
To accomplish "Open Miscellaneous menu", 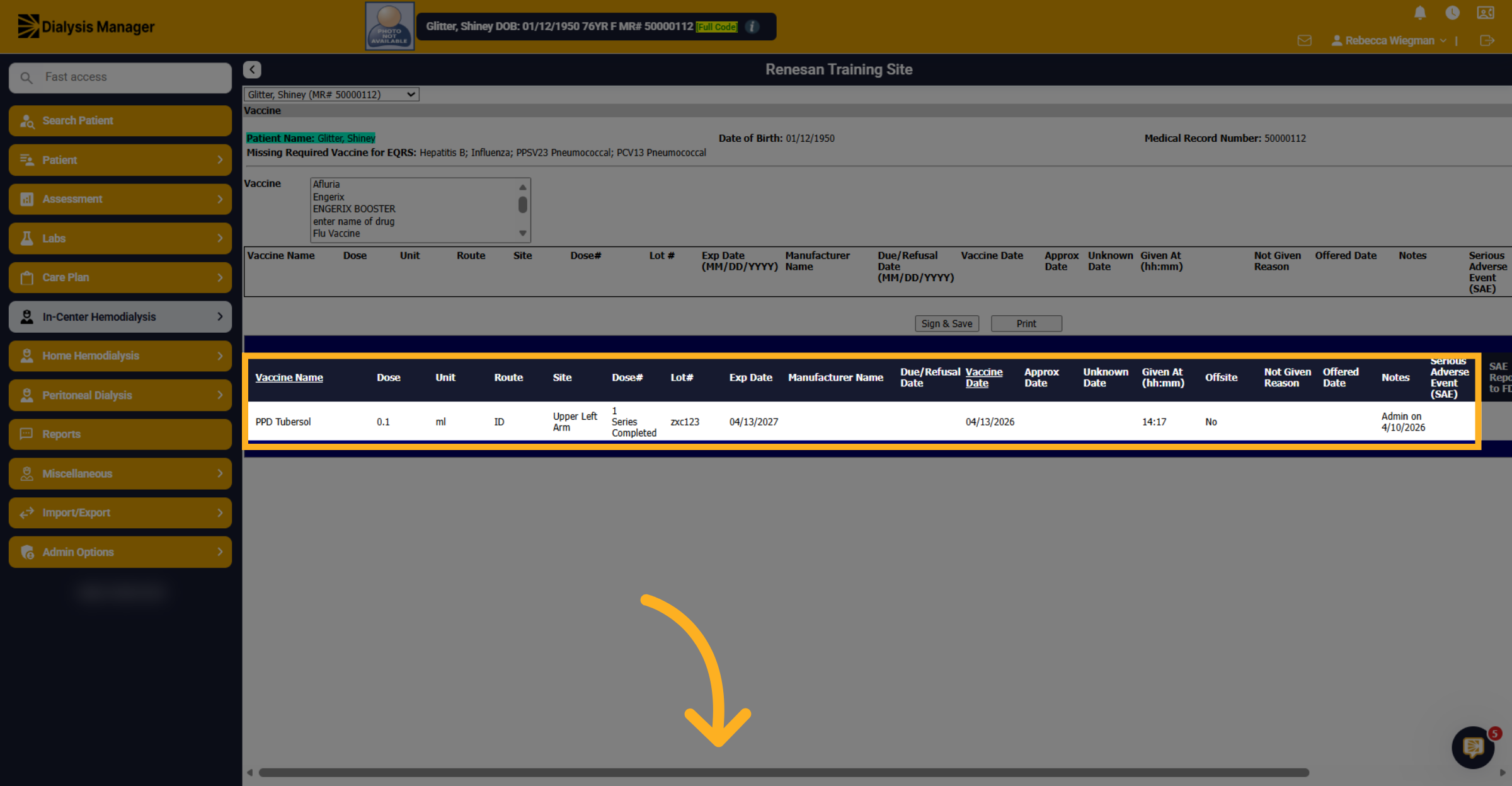I will click(120, 473).
